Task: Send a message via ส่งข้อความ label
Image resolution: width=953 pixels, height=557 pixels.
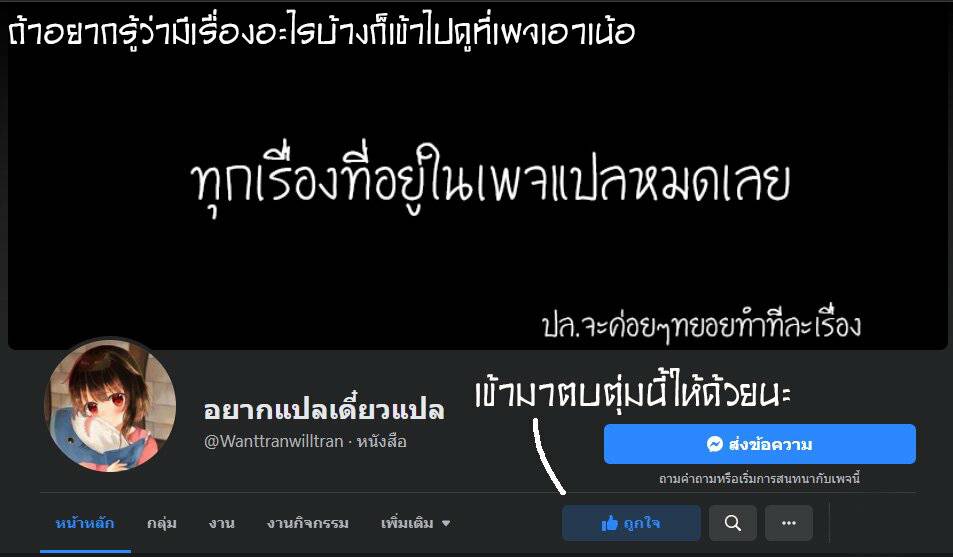Action: point(770,445)
